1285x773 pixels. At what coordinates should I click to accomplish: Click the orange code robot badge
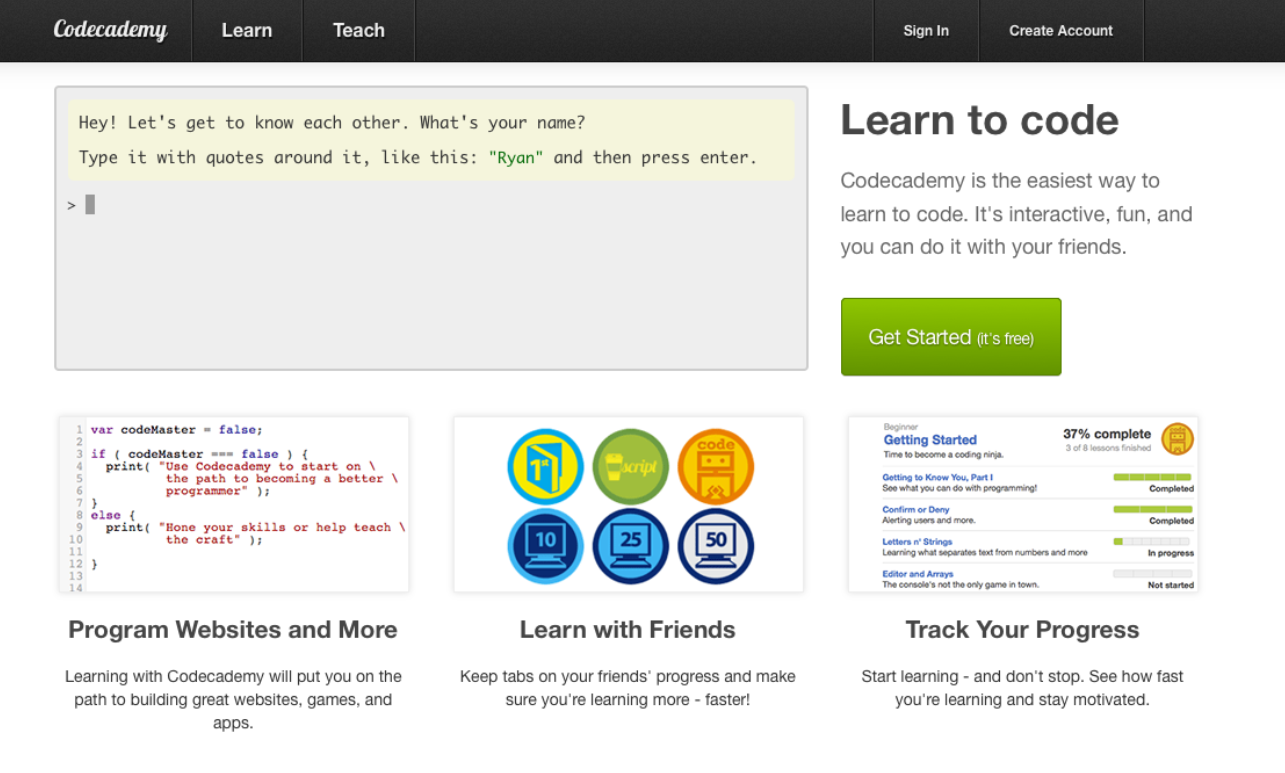[716, 466]
